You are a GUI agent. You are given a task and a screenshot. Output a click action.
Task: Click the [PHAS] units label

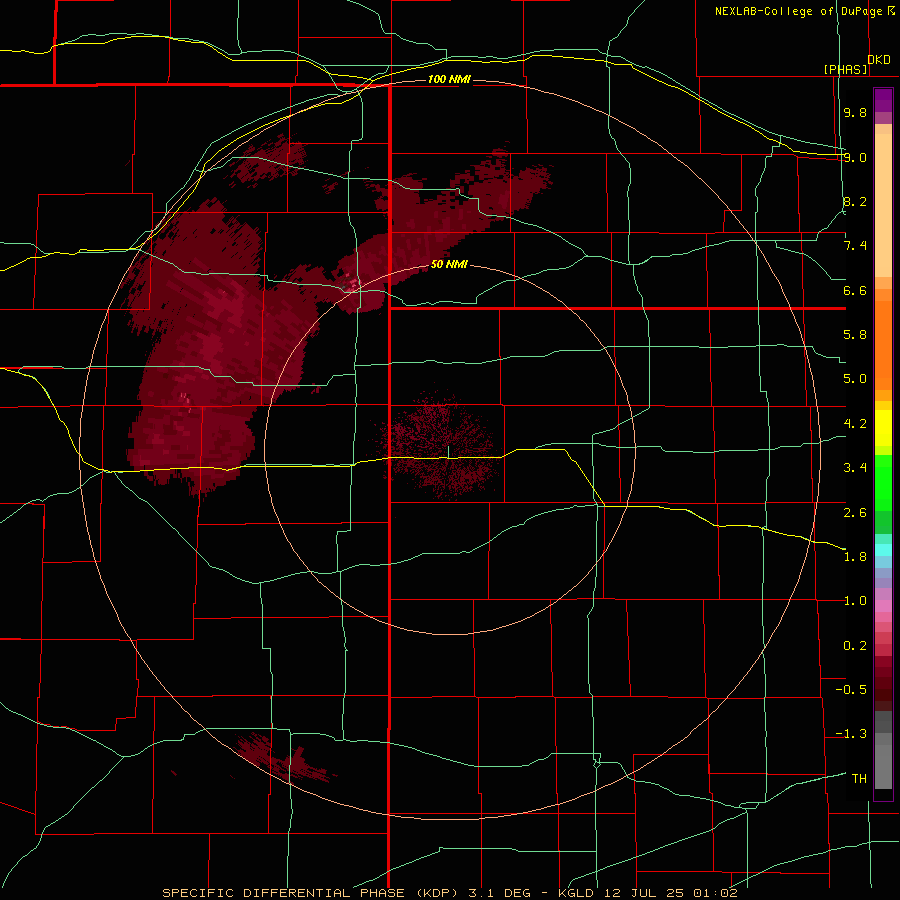845,69
